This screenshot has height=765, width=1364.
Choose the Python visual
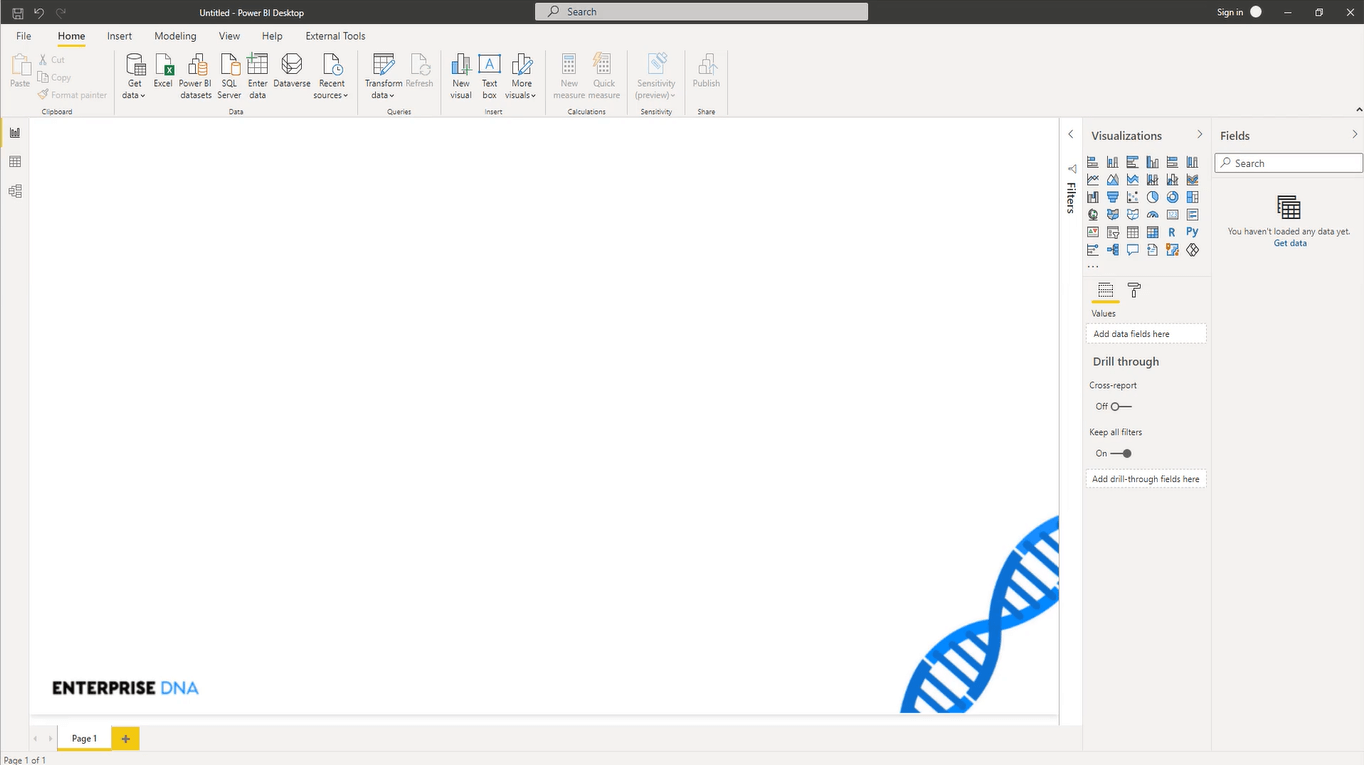(x=1192, y=232)
